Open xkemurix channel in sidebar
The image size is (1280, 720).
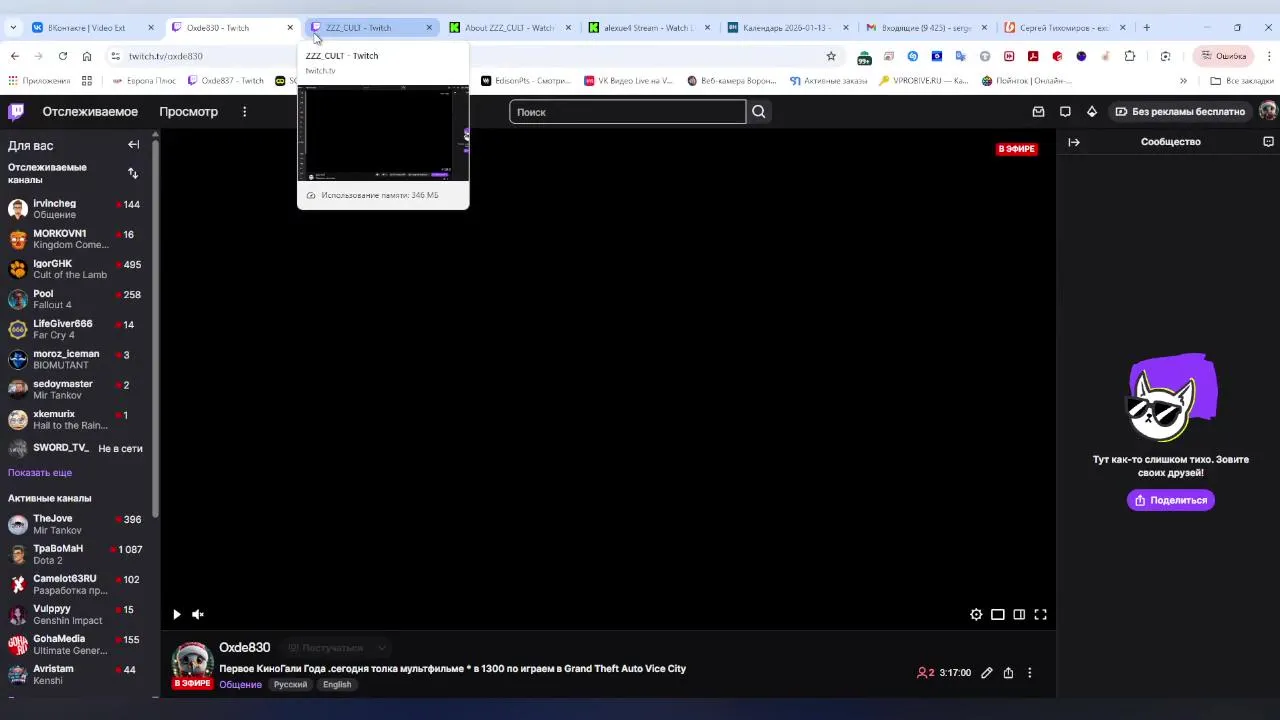point(77,419)
